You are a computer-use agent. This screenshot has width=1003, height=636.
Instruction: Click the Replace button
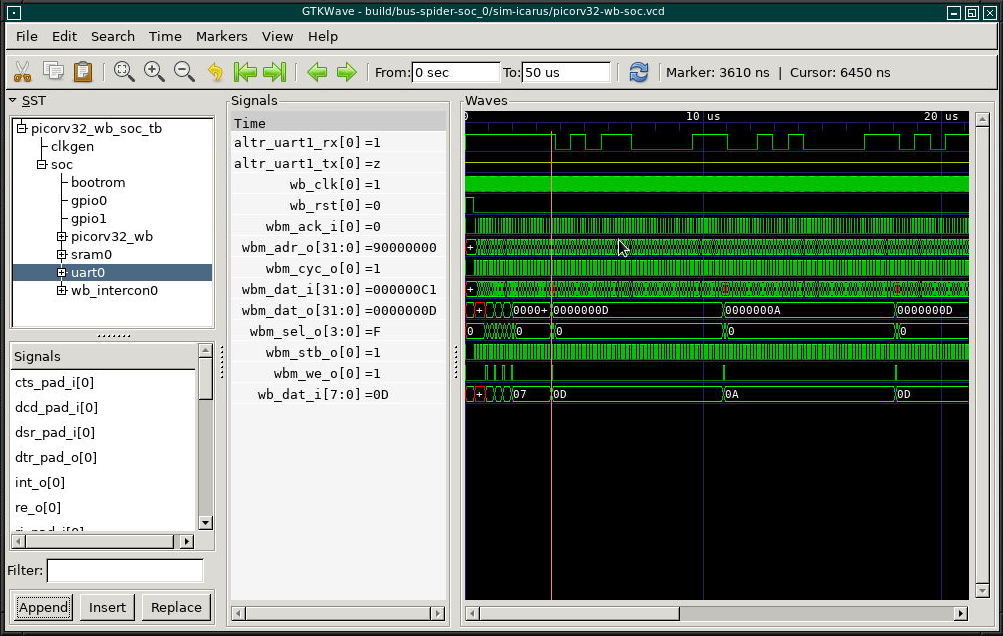176,607
